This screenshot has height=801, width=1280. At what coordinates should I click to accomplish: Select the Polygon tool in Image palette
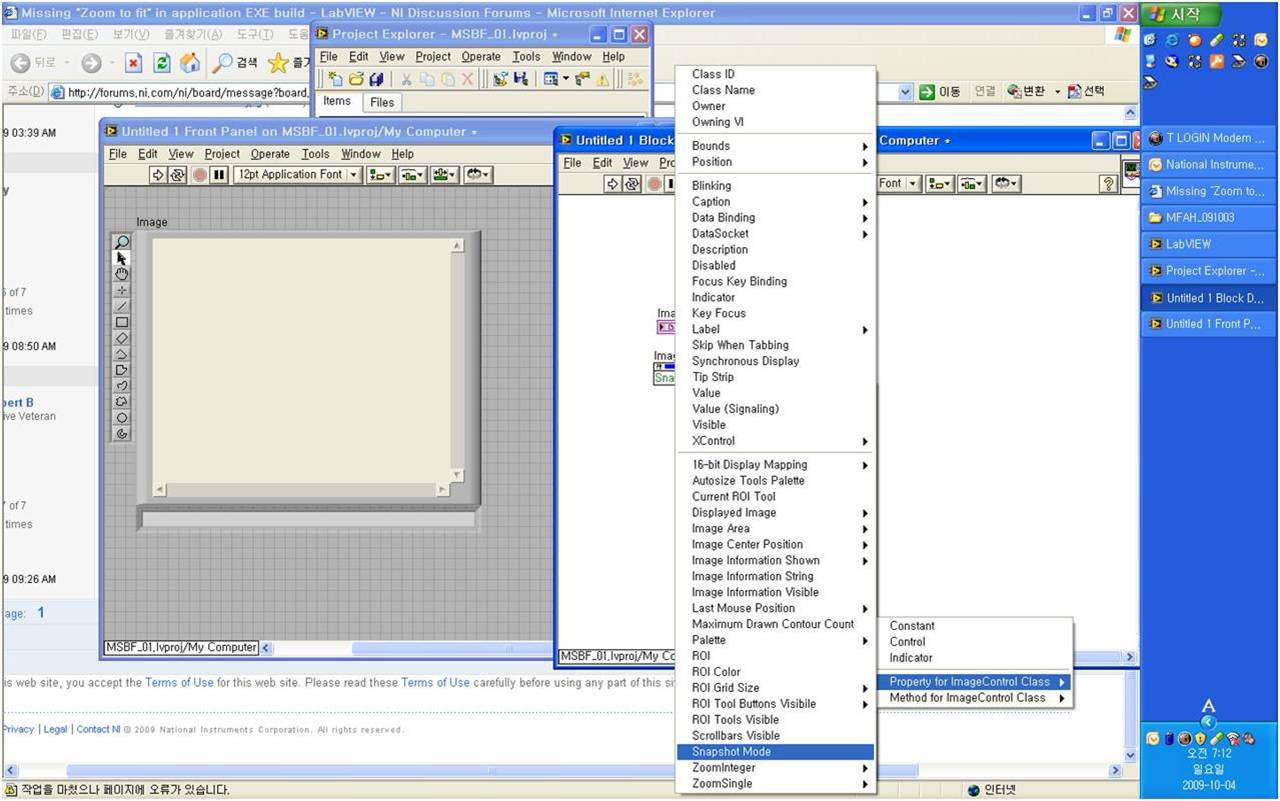pyautogui.click(x=122, y=370)
